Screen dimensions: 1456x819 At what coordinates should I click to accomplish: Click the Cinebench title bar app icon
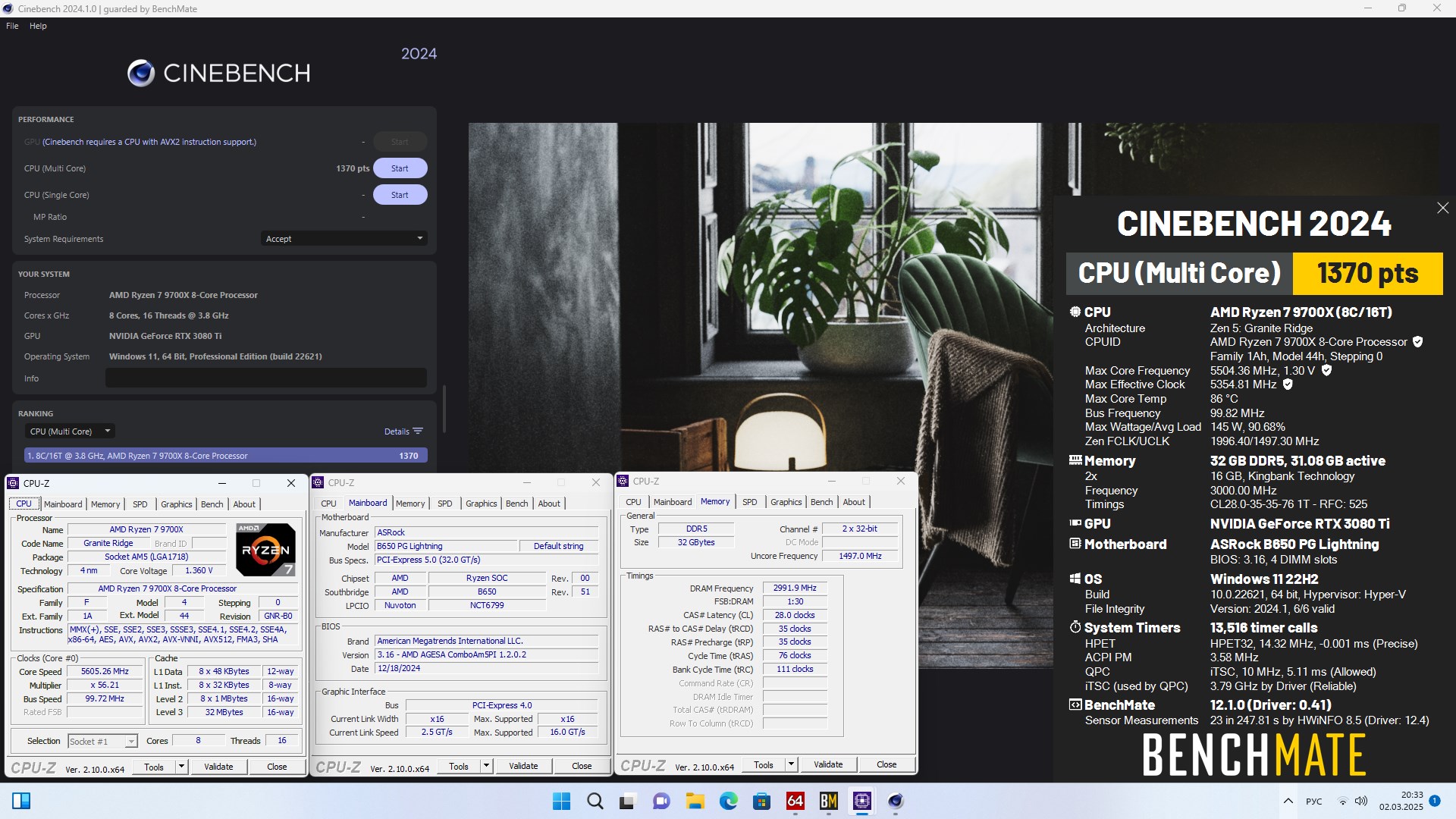click(x=8, y=8)
